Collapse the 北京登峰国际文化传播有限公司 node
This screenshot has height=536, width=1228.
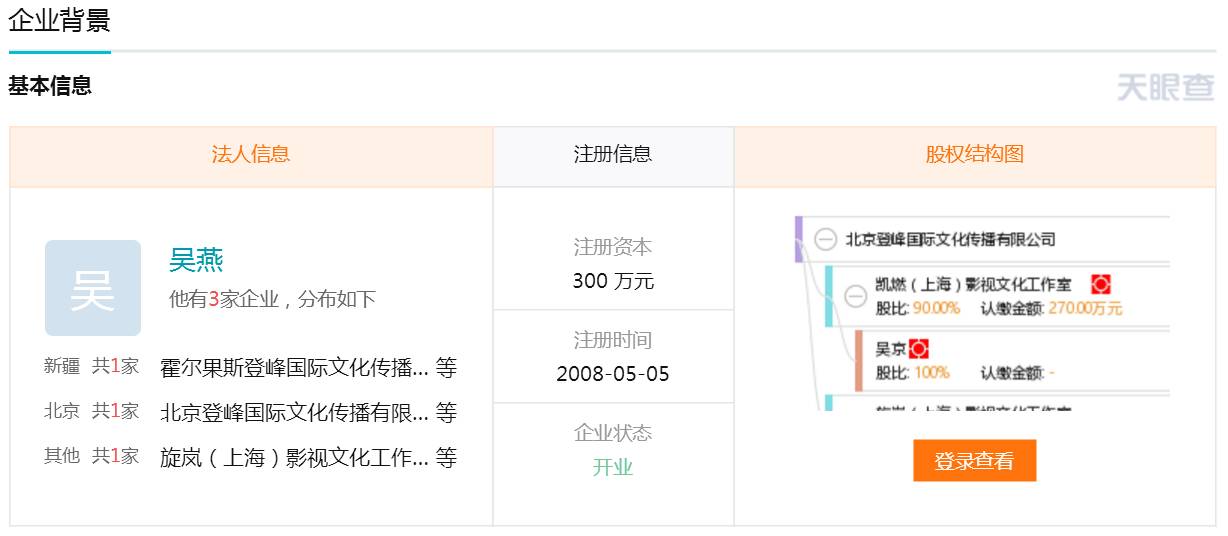[x=825, y=239]
